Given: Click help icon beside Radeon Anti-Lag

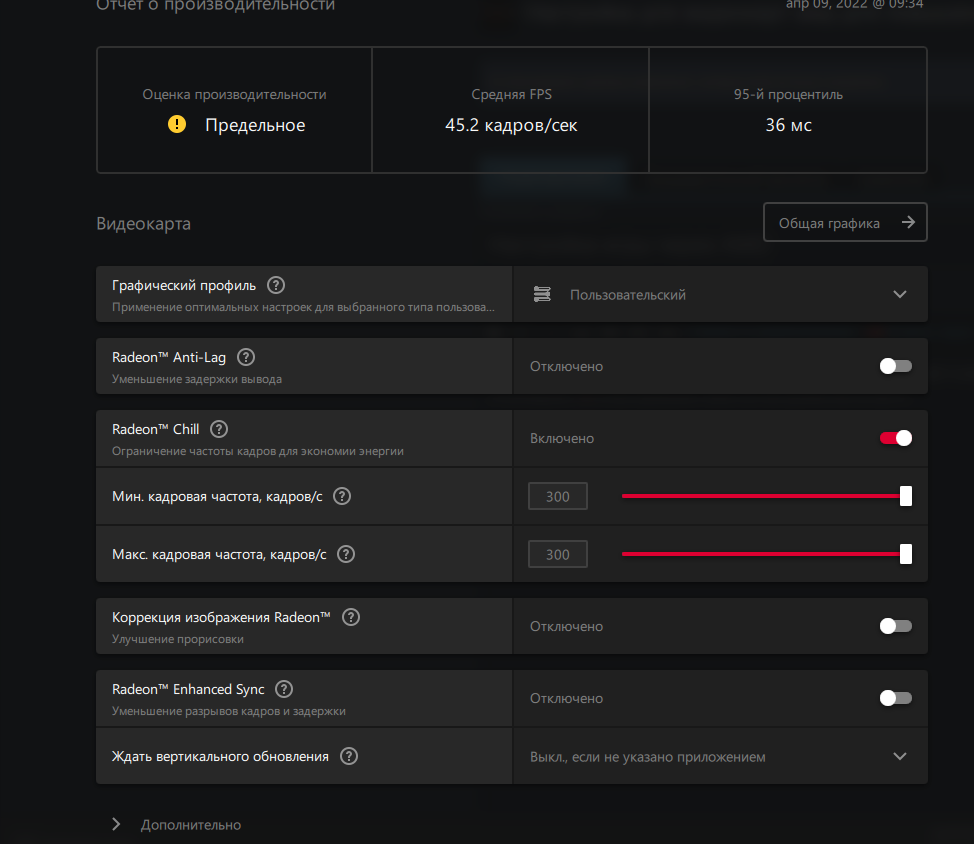Looking at the screenshot, I should [x=246, y=357].
